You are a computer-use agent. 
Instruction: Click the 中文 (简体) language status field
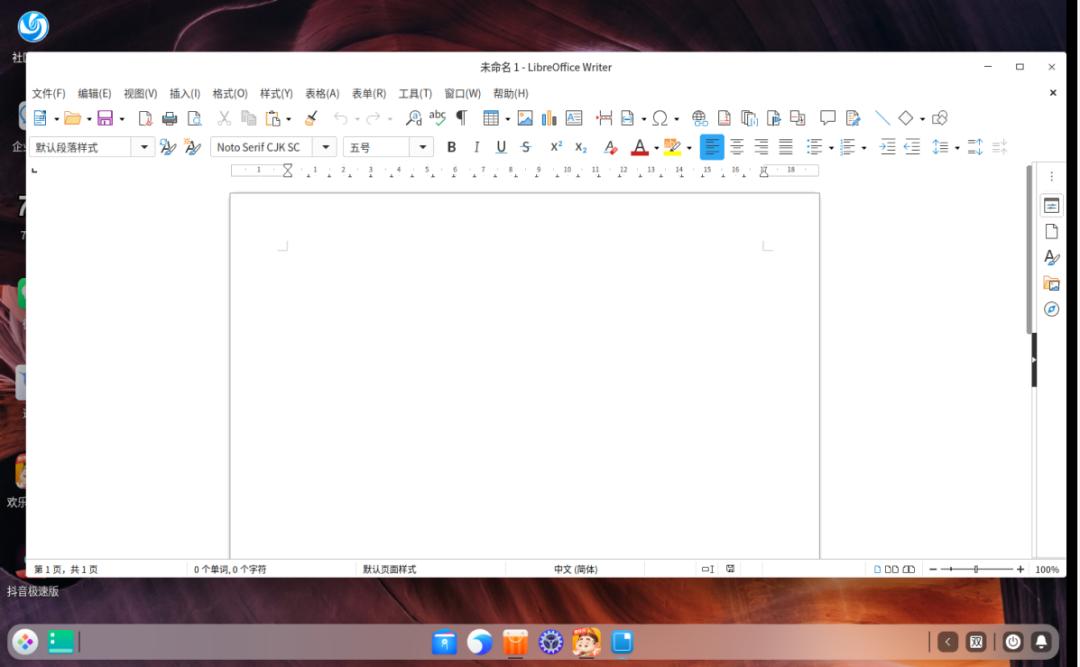[576, 569]
